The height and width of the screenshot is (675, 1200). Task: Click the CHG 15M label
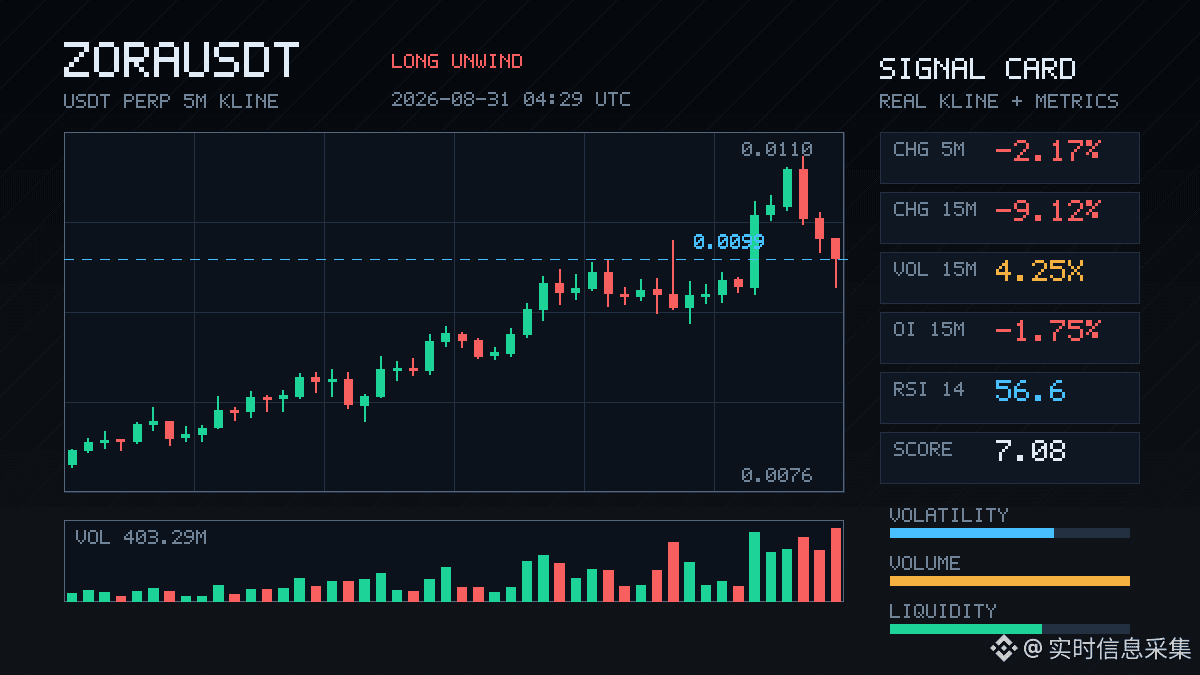935,209
